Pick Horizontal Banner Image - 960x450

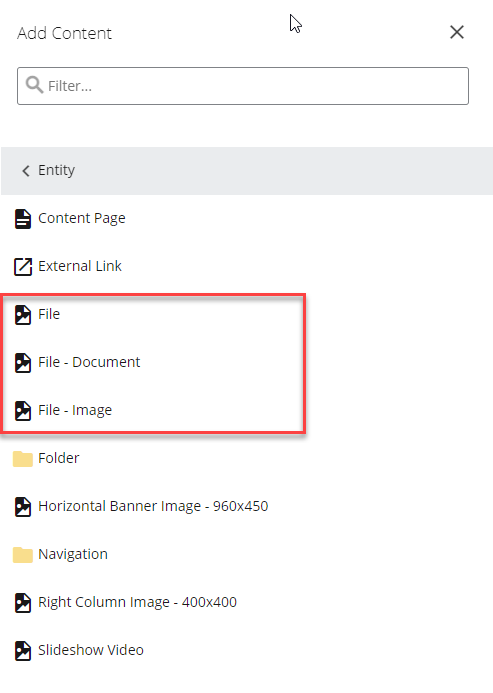pyautogui.click(x=153, y=506)
